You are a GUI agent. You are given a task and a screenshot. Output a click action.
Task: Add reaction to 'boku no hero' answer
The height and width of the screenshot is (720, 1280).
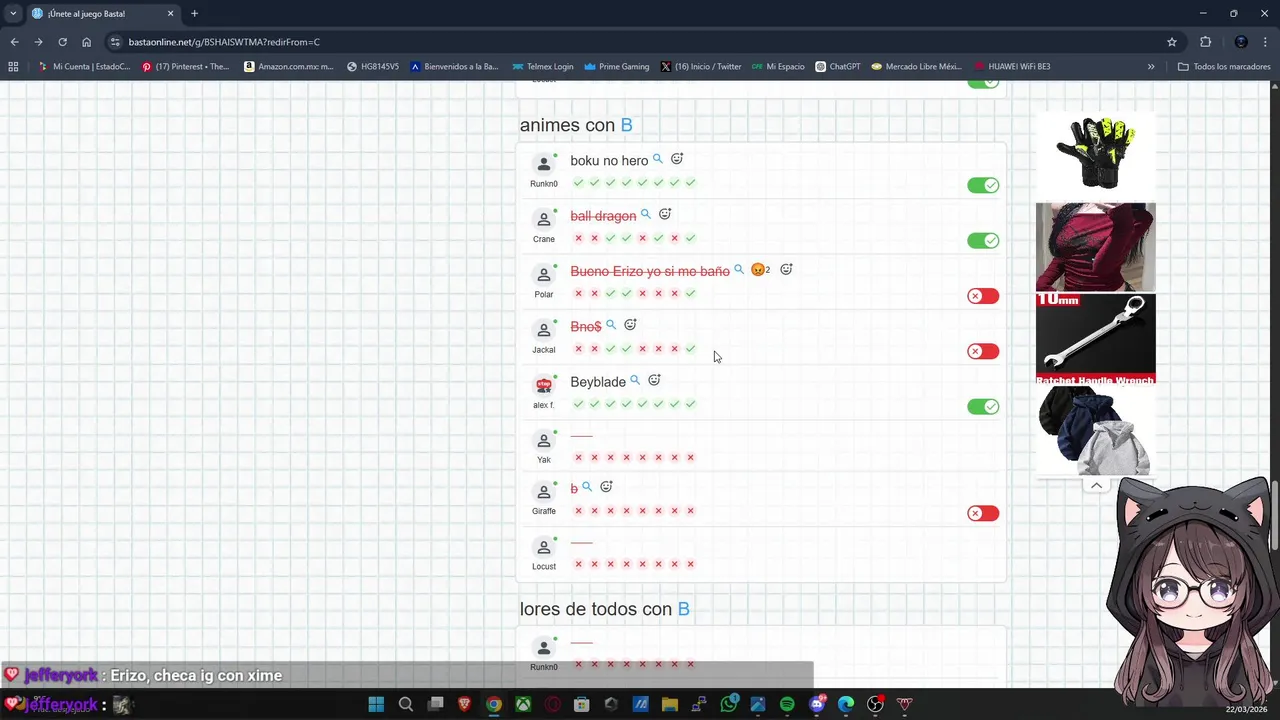pos(677,159)
